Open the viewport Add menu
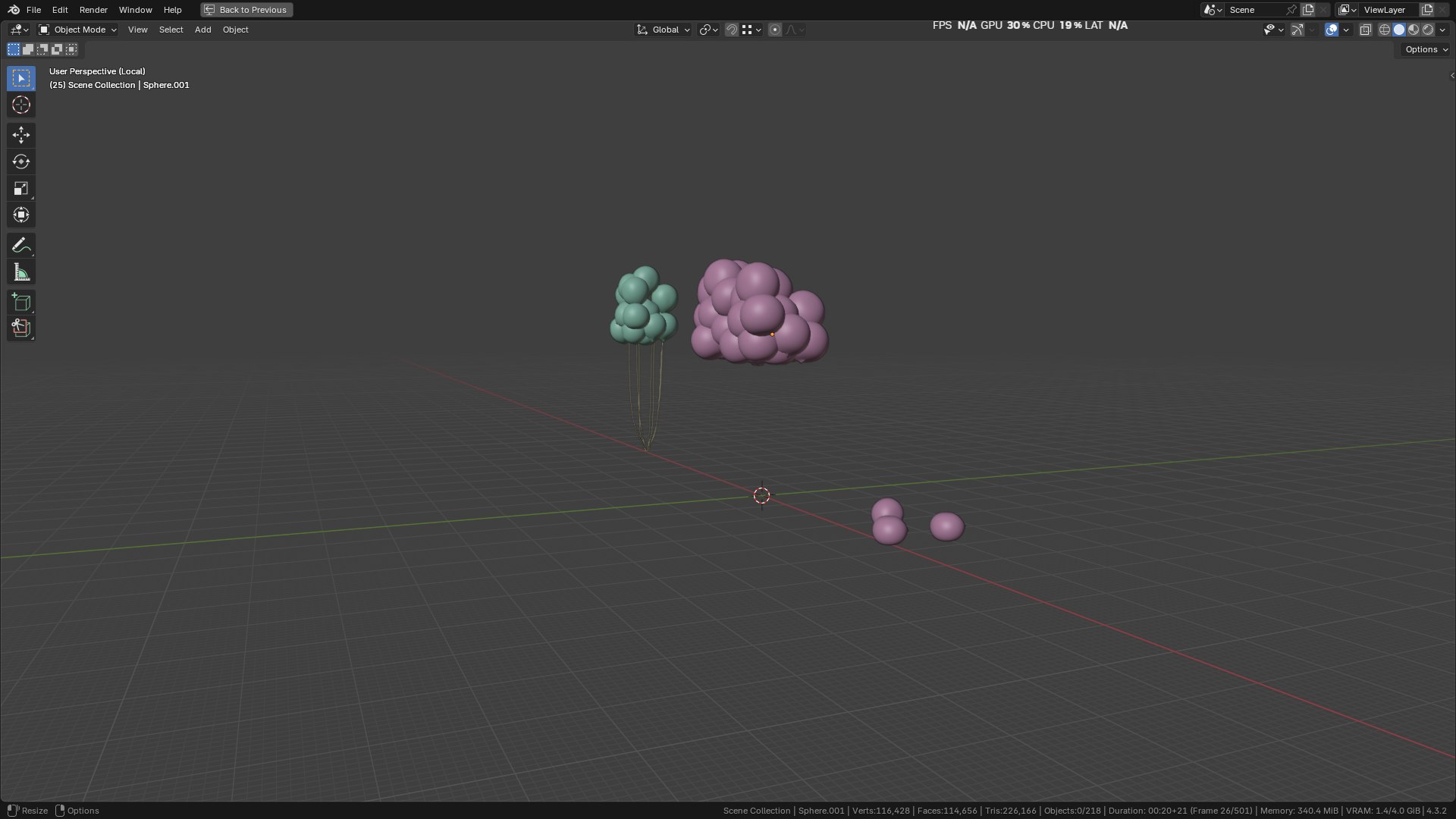 click(202, 30)
